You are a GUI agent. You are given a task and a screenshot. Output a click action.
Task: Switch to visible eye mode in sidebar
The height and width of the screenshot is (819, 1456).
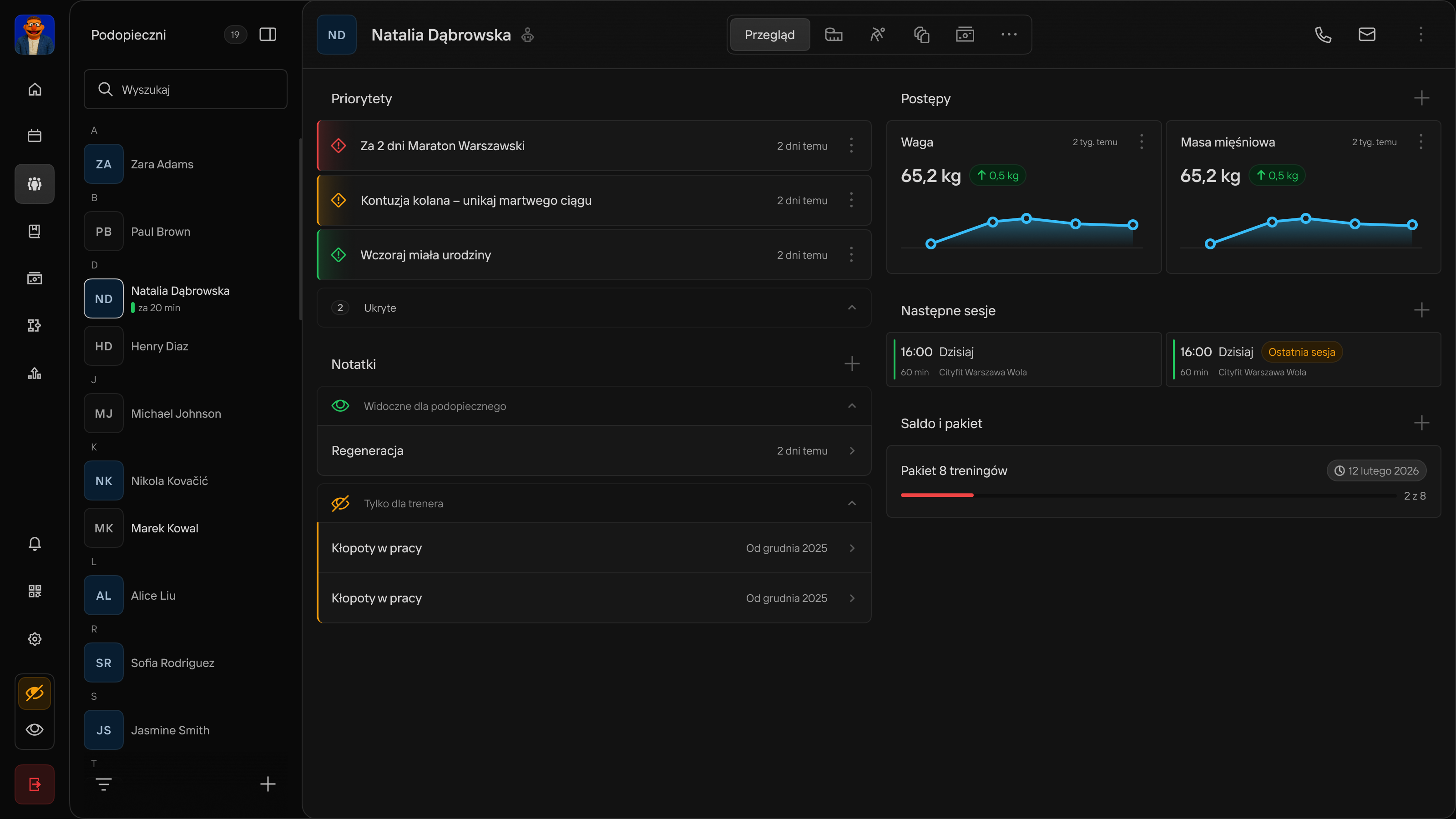click(35, 729)
